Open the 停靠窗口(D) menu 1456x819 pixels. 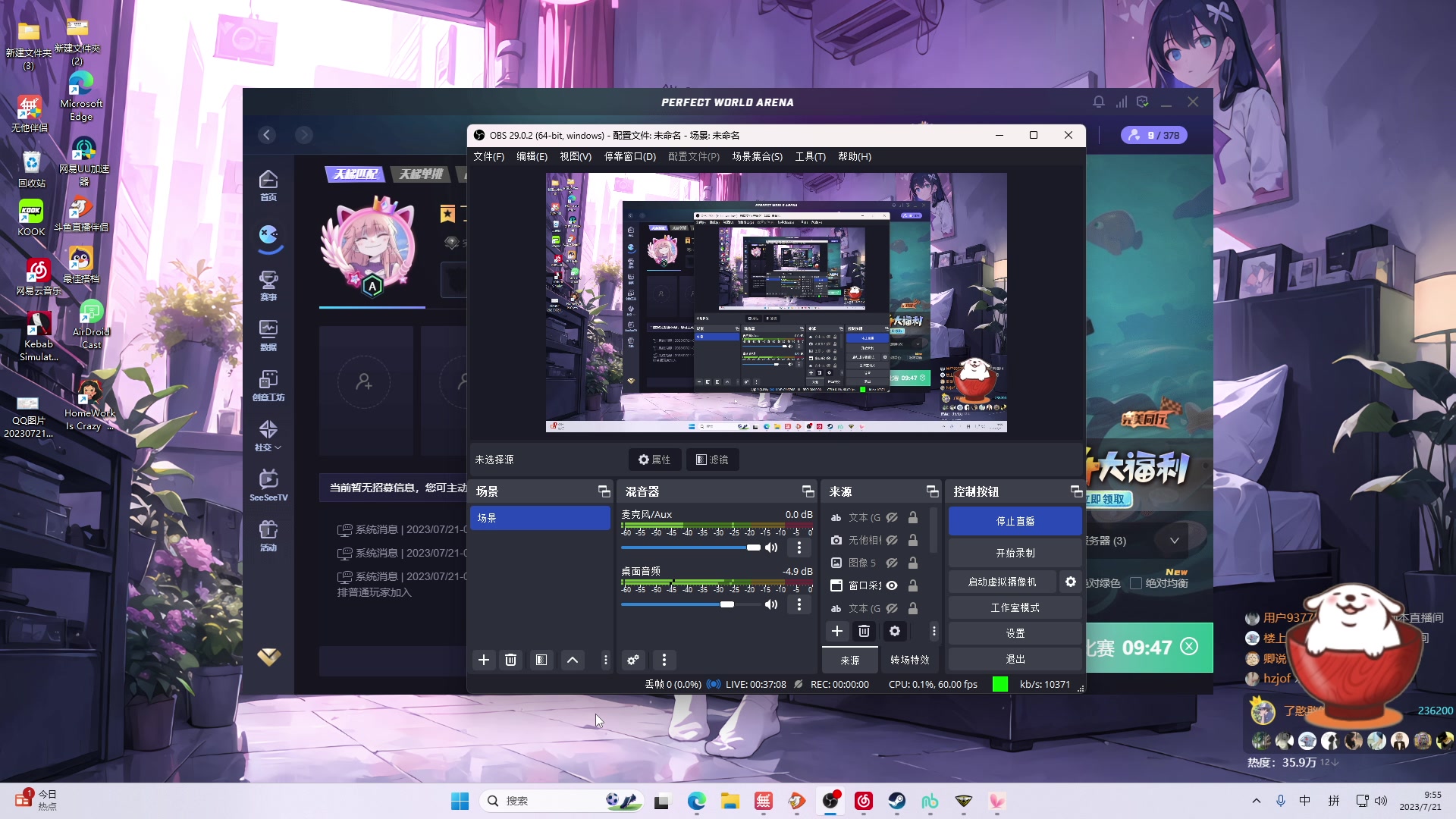(x=629, y=156)
